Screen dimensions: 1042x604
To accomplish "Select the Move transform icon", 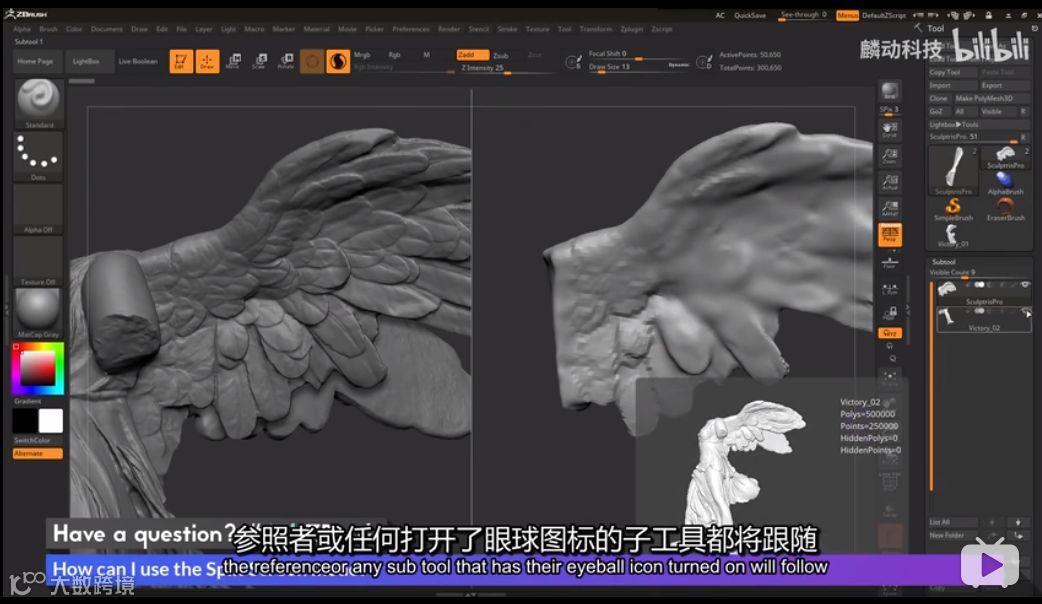I will 233,61.
